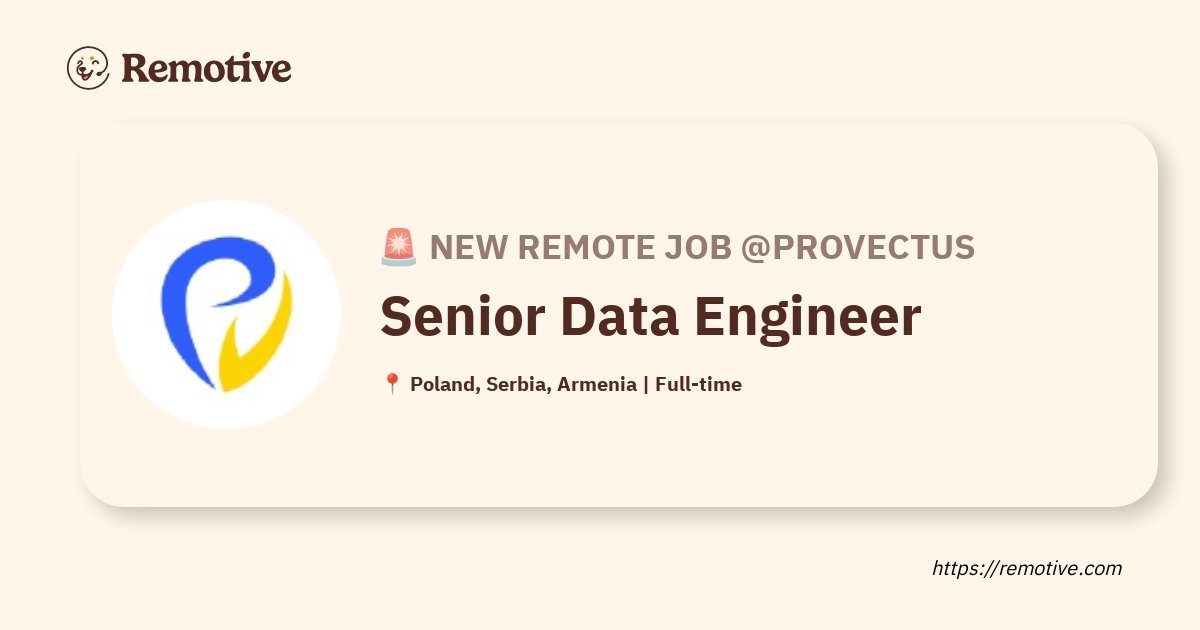
Task: Select the Armenia location text
Action: (x=596, y=384)
